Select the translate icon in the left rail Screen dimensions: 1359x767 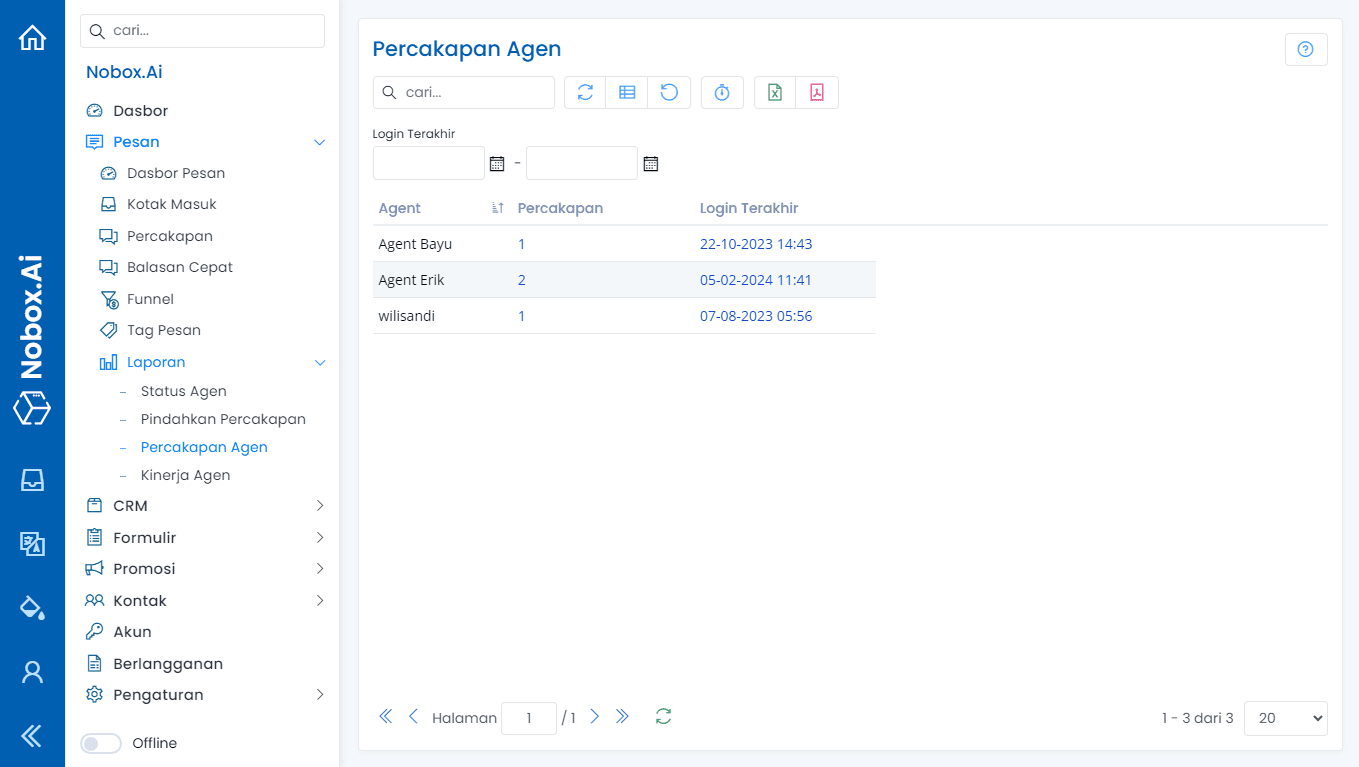[32, 544]
